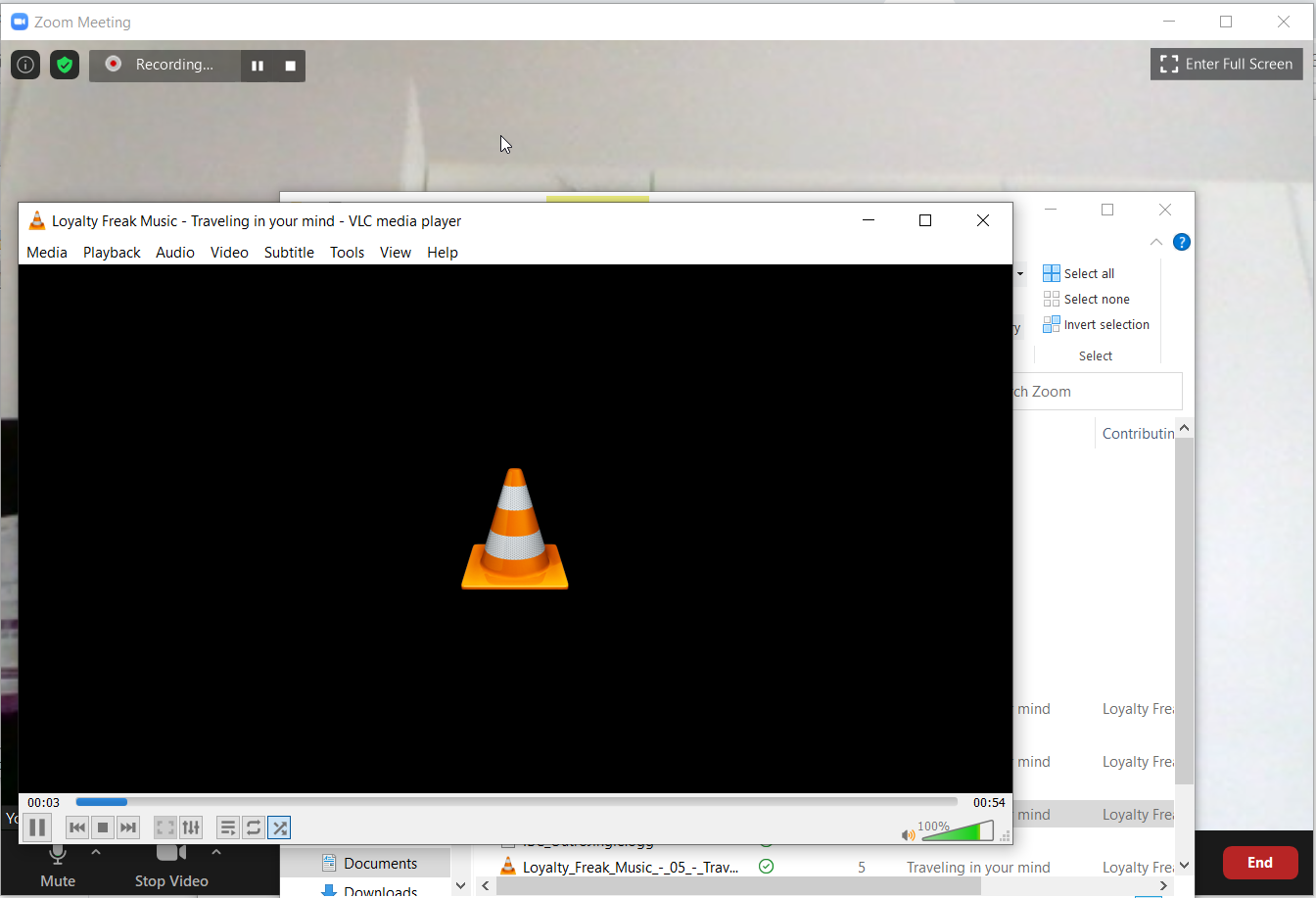Open VLC extended settings equalizer icon
This screenshot has width=1316, height=898.
[x=191, y=827]
